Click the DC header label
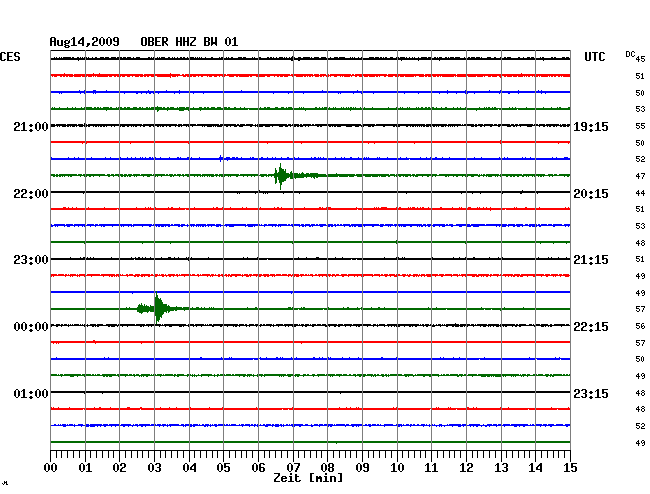This screenshot has height=494, width=650. coord(630,54)
